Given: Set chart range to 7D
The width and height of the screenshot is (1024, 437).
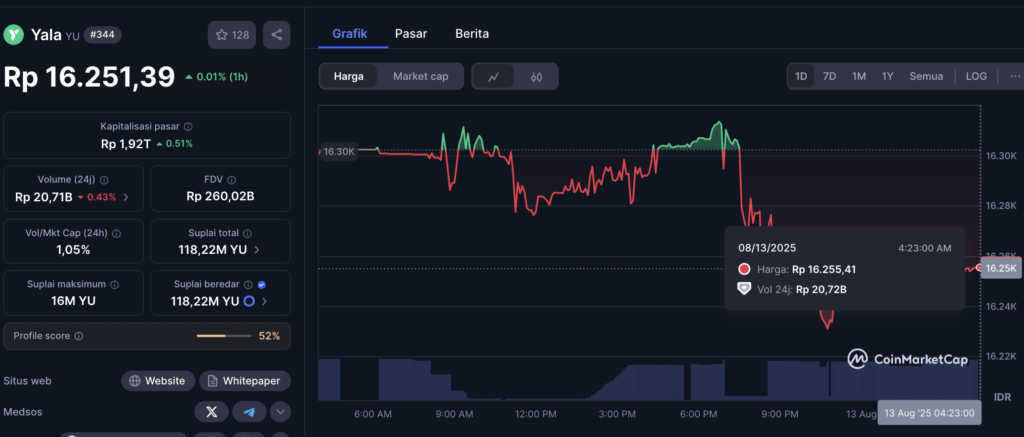Looking at the screenshot, I should tap(829, 76).
